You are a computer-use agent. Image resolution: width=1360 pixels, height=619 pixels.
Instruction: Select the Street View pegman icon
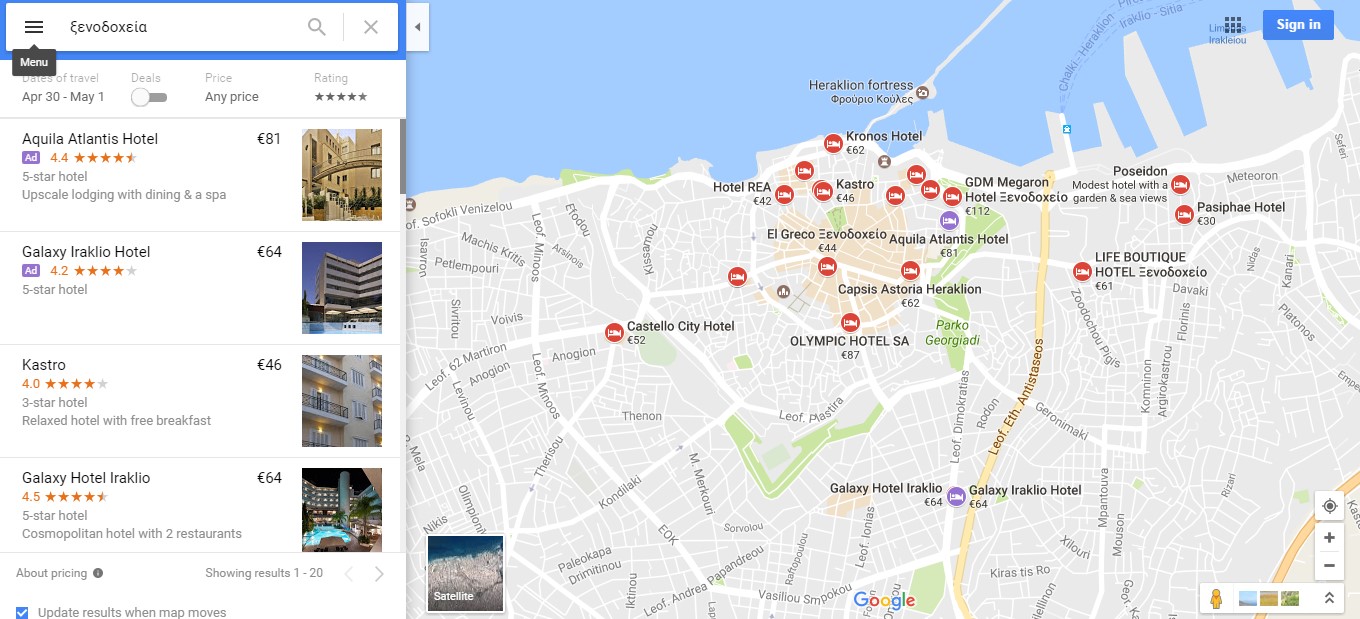pos(1216,598)
